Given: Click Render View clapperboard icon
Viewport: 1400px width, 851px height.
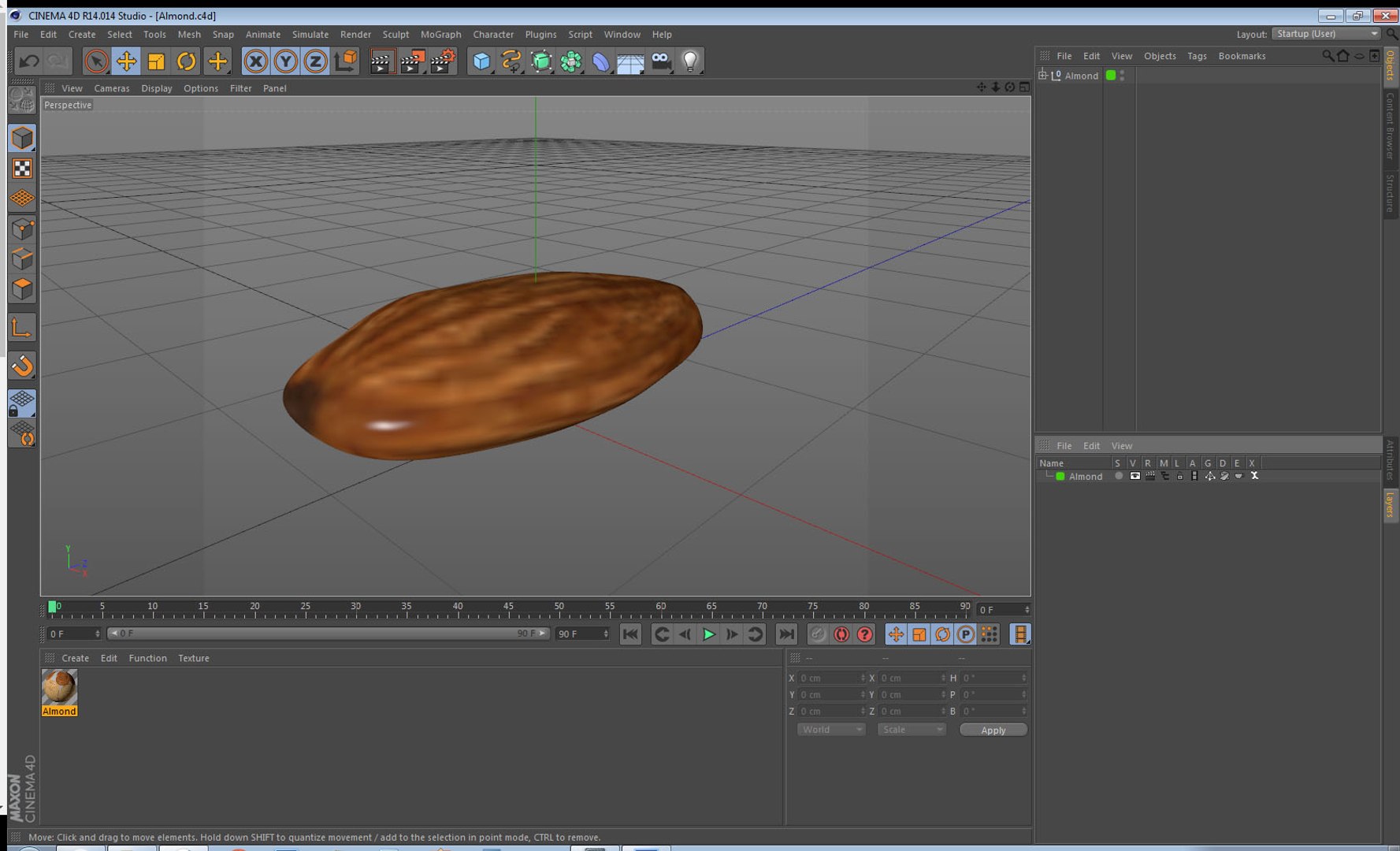Looking at the screenshot, I should point(381,61).
